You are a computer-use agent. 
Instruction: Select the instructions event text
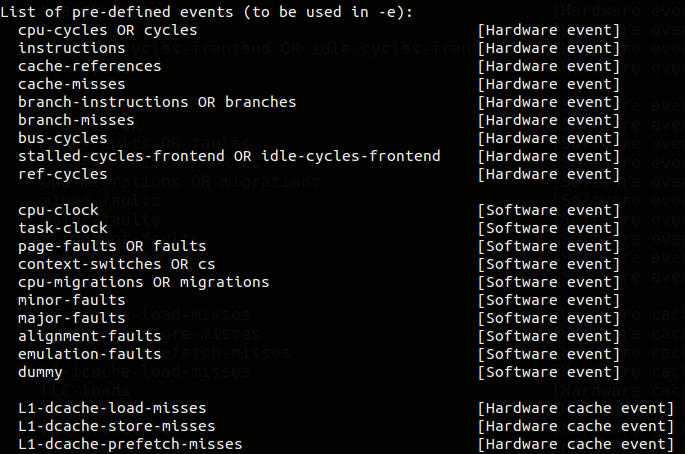tap(71, 48)
